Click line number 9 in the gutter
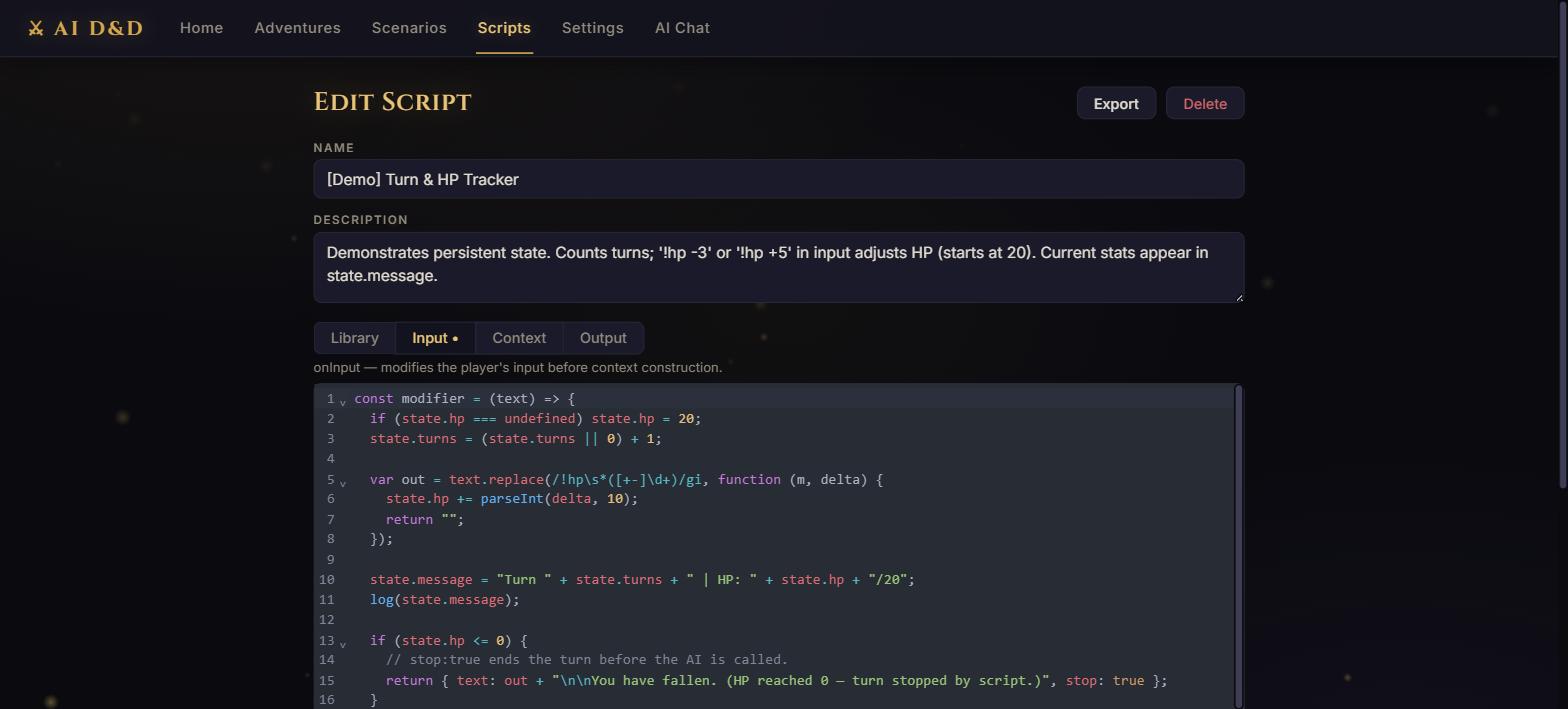Screen dimensions: 1568x709 [x=330, y=559]
